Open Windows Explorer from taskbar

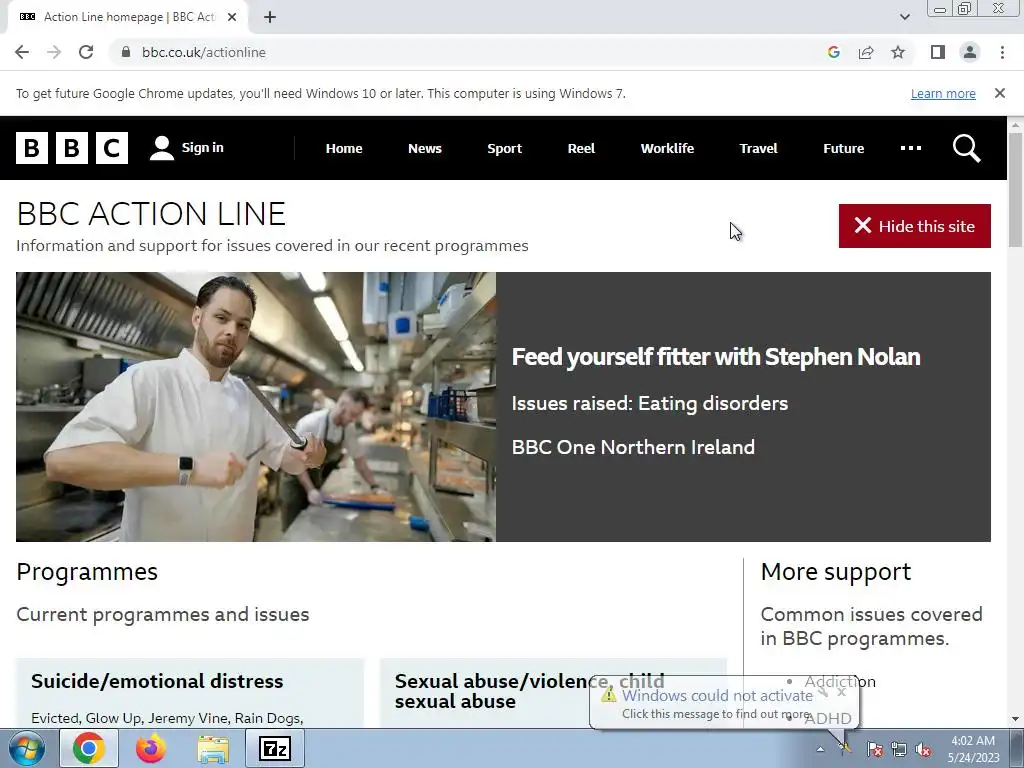tap(213, 749)
